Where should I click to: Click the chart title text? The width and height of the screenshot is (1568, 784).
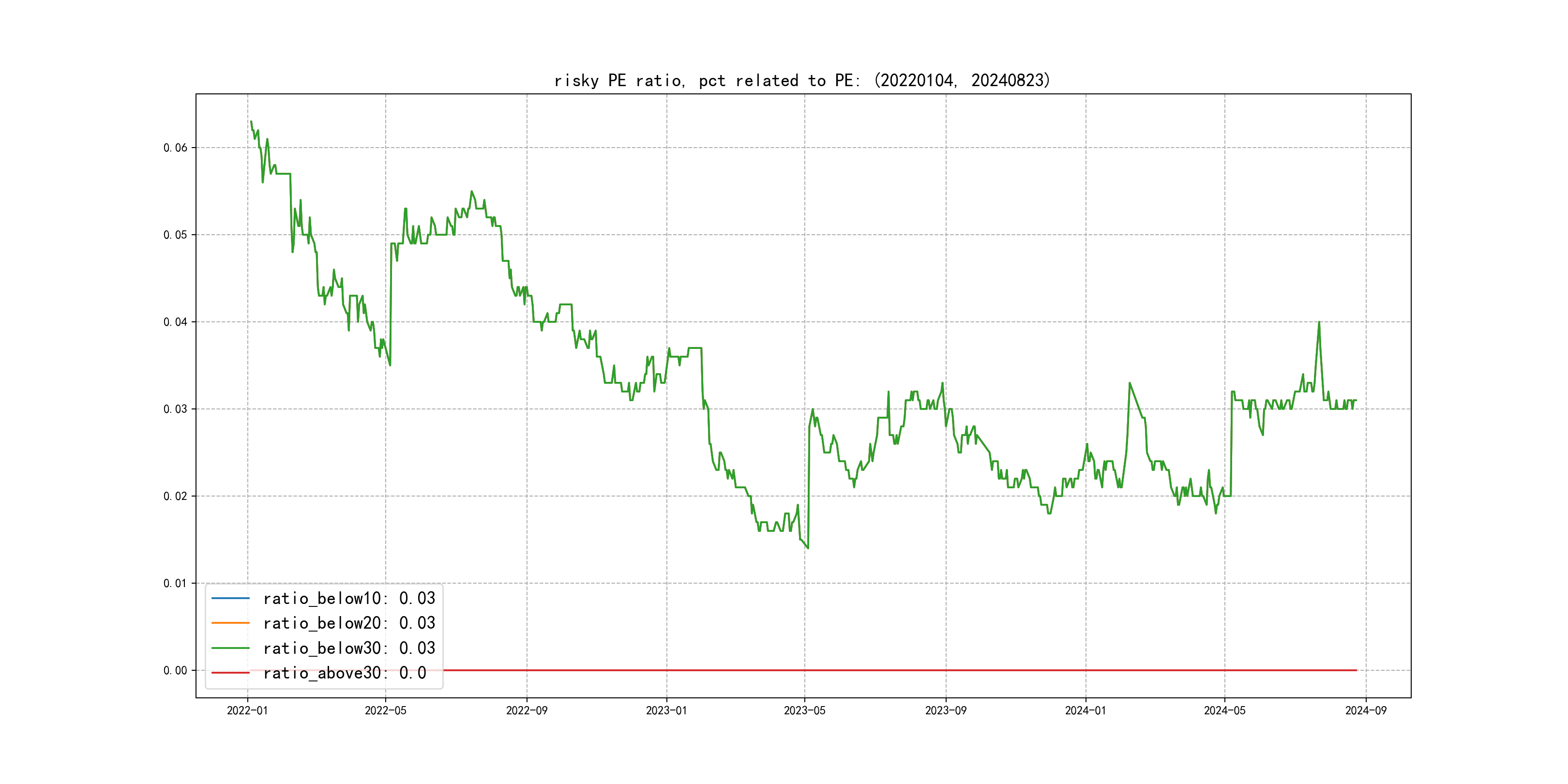click(x=802, y=80)
